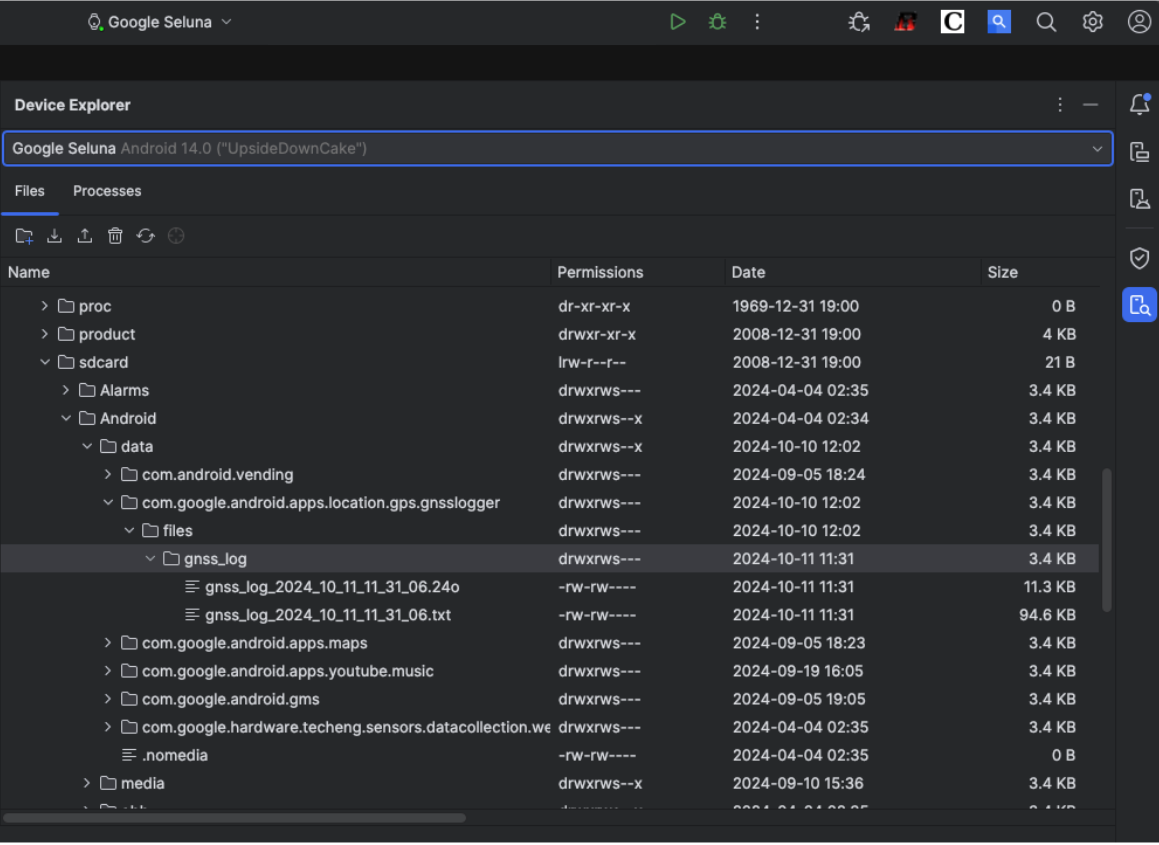Image resolution: width=1159 pixels, height=845 pixels.
Task: Create a new directory on the device
Action: coord(24,235)
